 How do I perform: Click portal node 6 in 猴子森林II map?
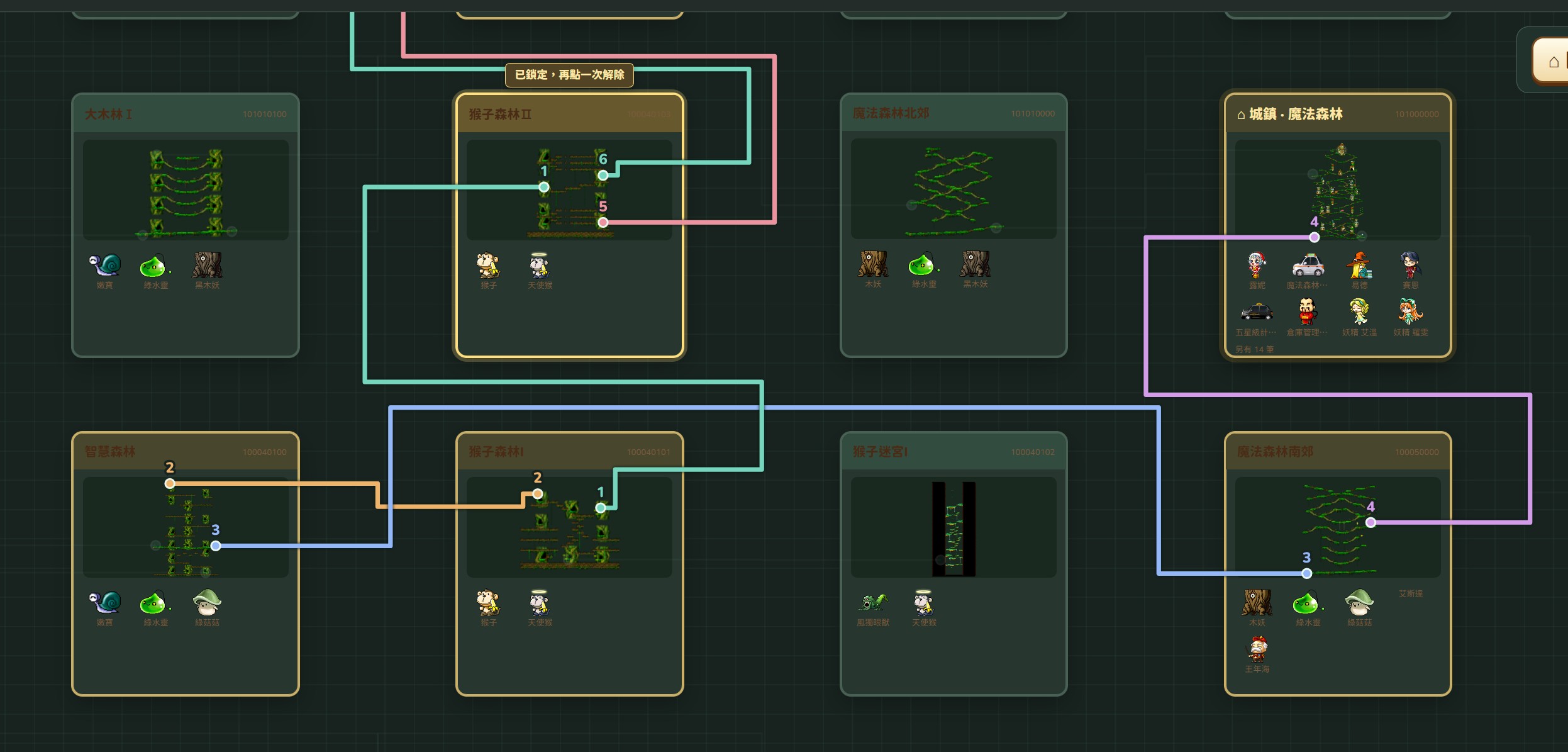(603, 175)
